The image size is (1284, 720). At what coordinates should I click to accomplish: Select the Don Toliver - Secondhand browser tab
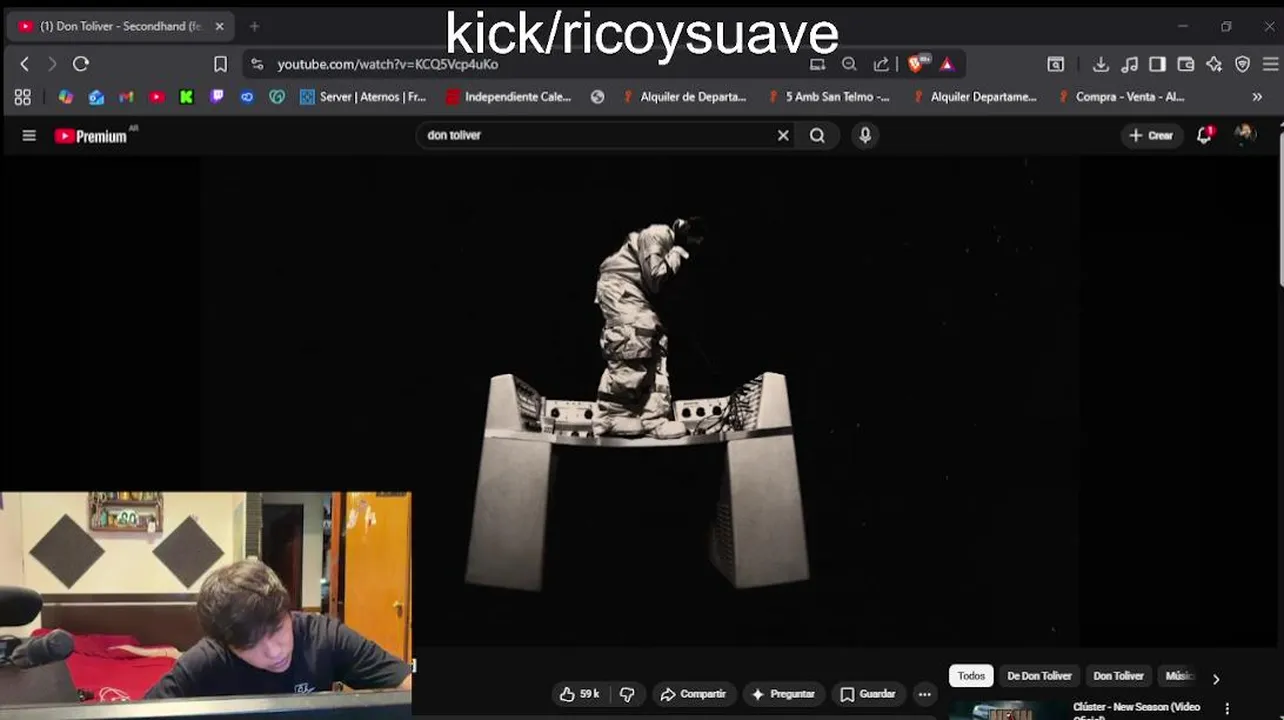point(121,26)
